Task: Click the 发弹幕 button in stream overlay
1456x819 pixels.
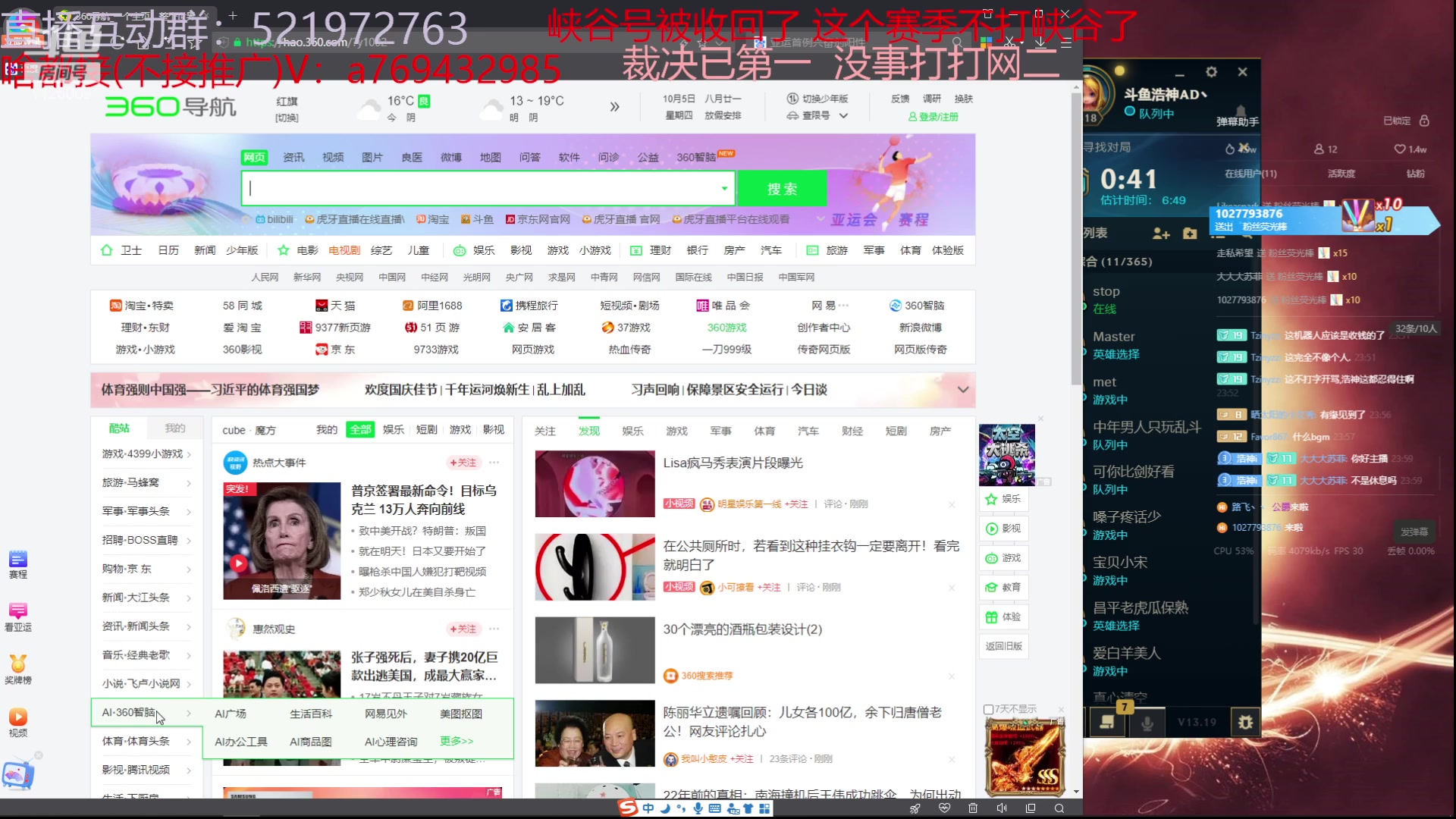Action: 1414,532
